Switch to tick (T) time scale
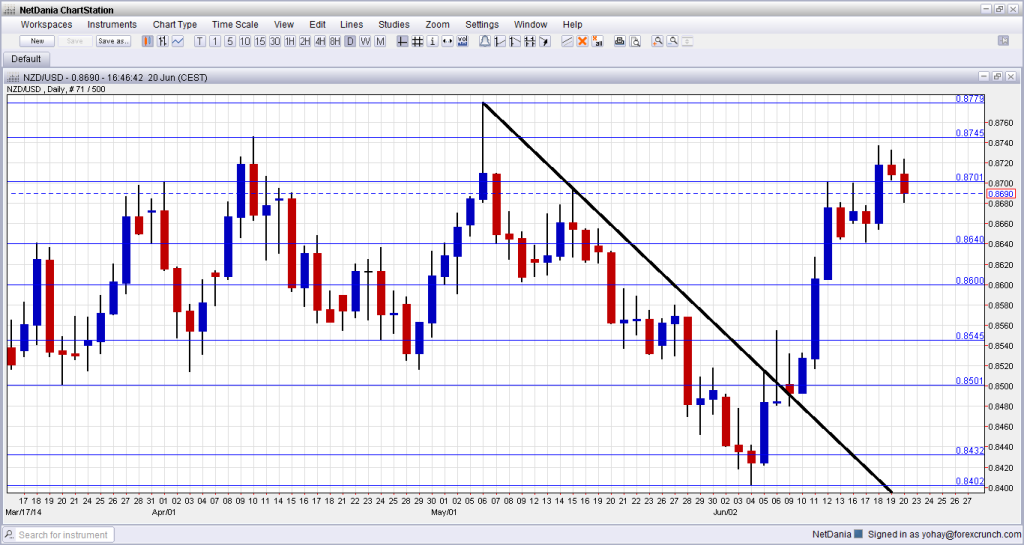The image size is (1024, 545). (200, 41)
